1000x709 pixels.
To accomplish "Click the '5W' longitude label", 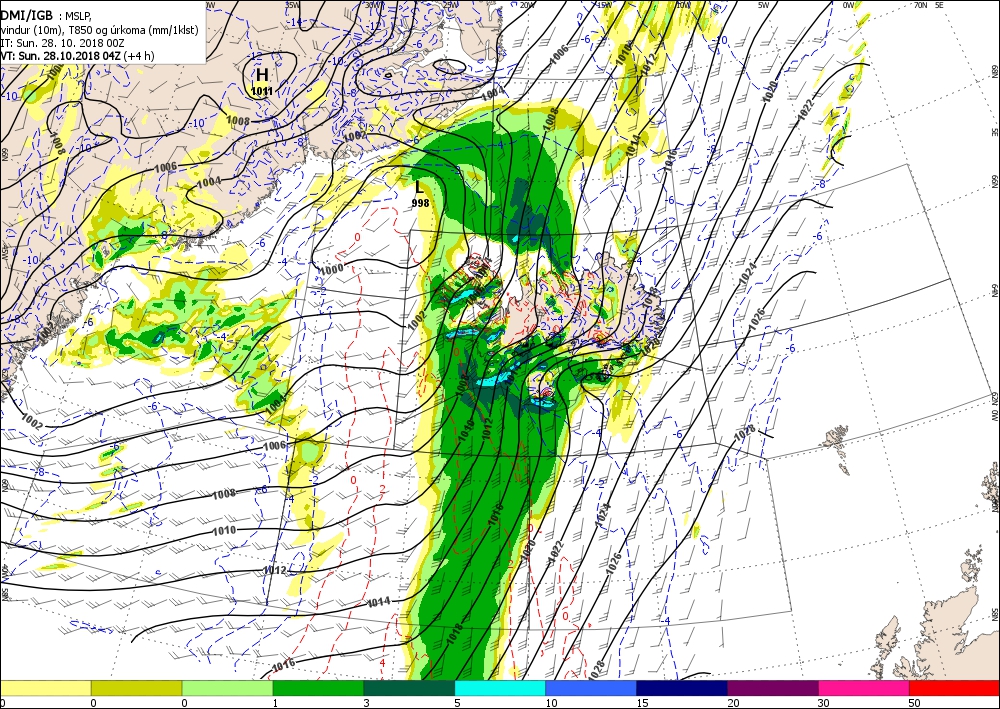I will click(x=763, y=4).
